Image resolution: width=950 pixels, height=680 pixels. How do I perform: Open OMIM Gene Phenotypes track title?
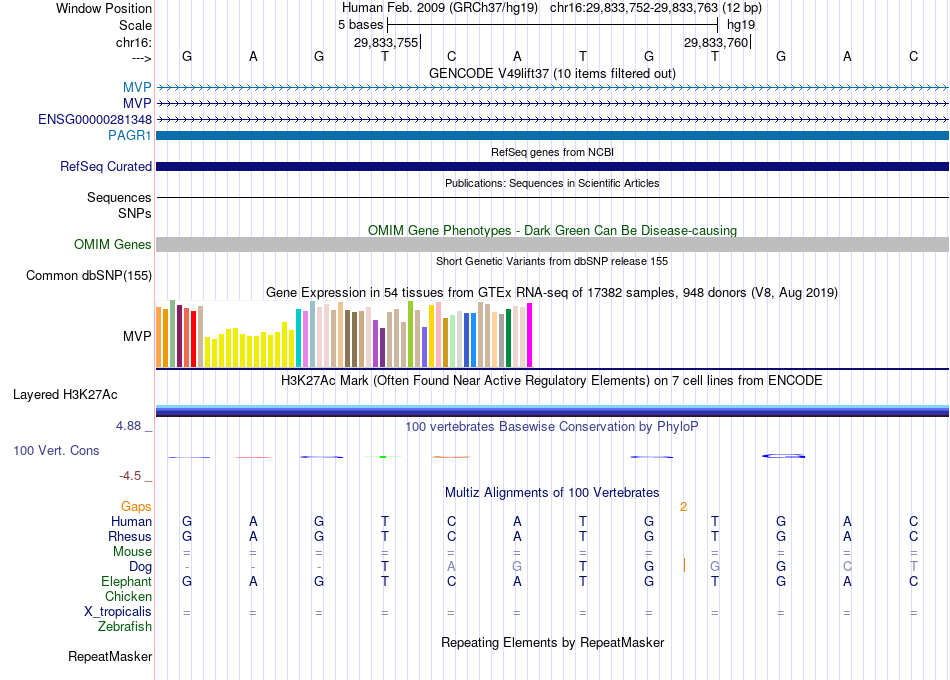552,230
